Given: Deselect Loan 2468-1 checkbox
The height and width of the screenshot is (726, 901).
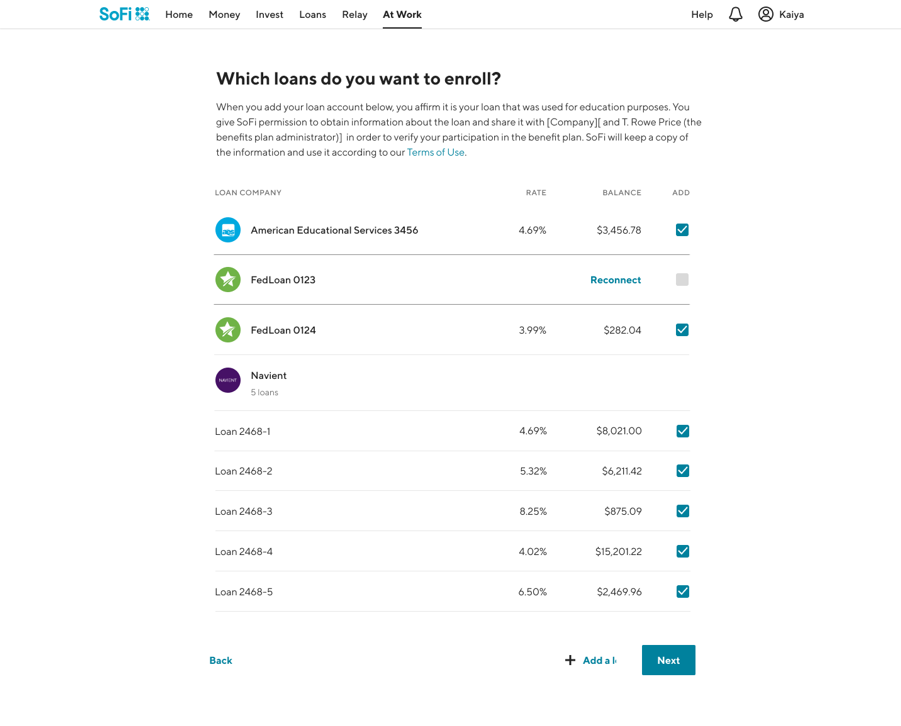Looking at the screenshot, I should (682, 431).
